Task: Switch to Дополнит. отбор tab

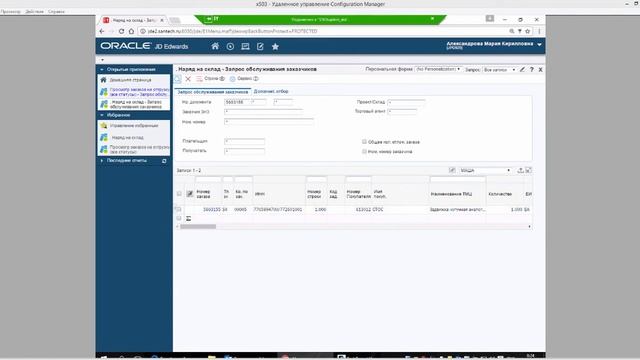Action: click(271, 91)
